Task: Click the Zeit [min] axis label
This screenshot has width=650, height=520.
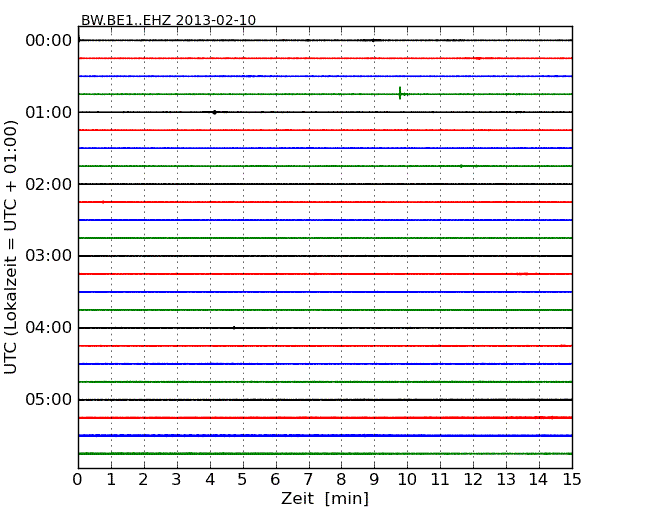Action: click(x=325, y=498)
